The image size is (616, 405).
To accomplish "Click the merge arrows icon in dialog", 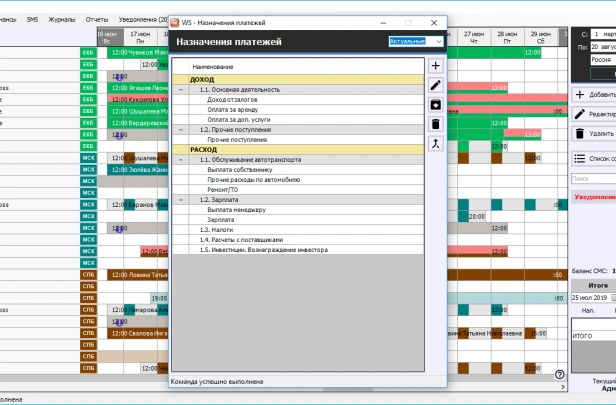I will (x=435, y=144).
